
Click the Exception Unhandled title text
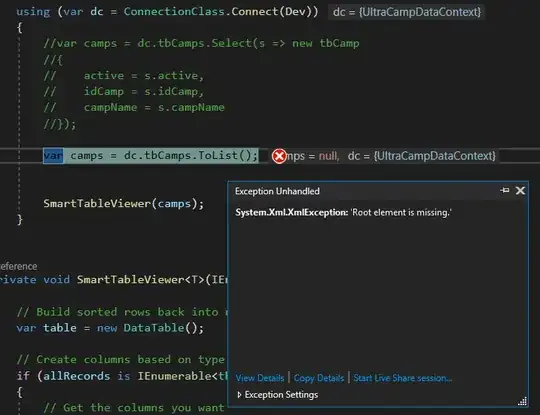tap(277, 191)
